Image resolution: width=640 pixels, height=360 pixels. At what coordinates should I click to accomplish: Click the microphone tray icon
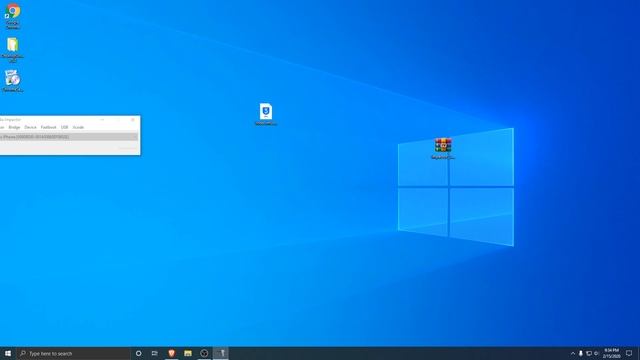(x=581, y=353)
